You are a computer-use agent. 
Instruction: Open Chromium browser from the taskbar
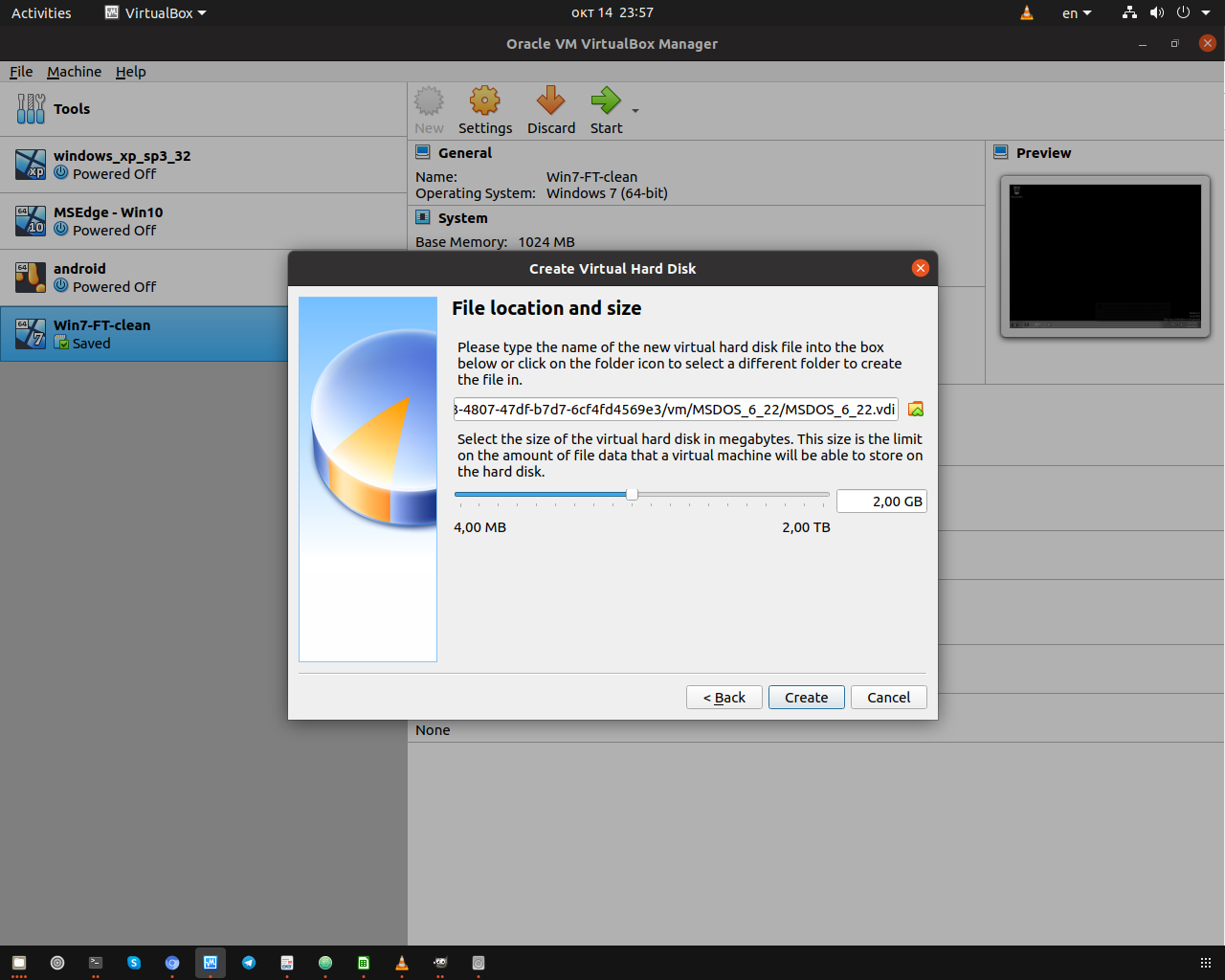[172, 963]
